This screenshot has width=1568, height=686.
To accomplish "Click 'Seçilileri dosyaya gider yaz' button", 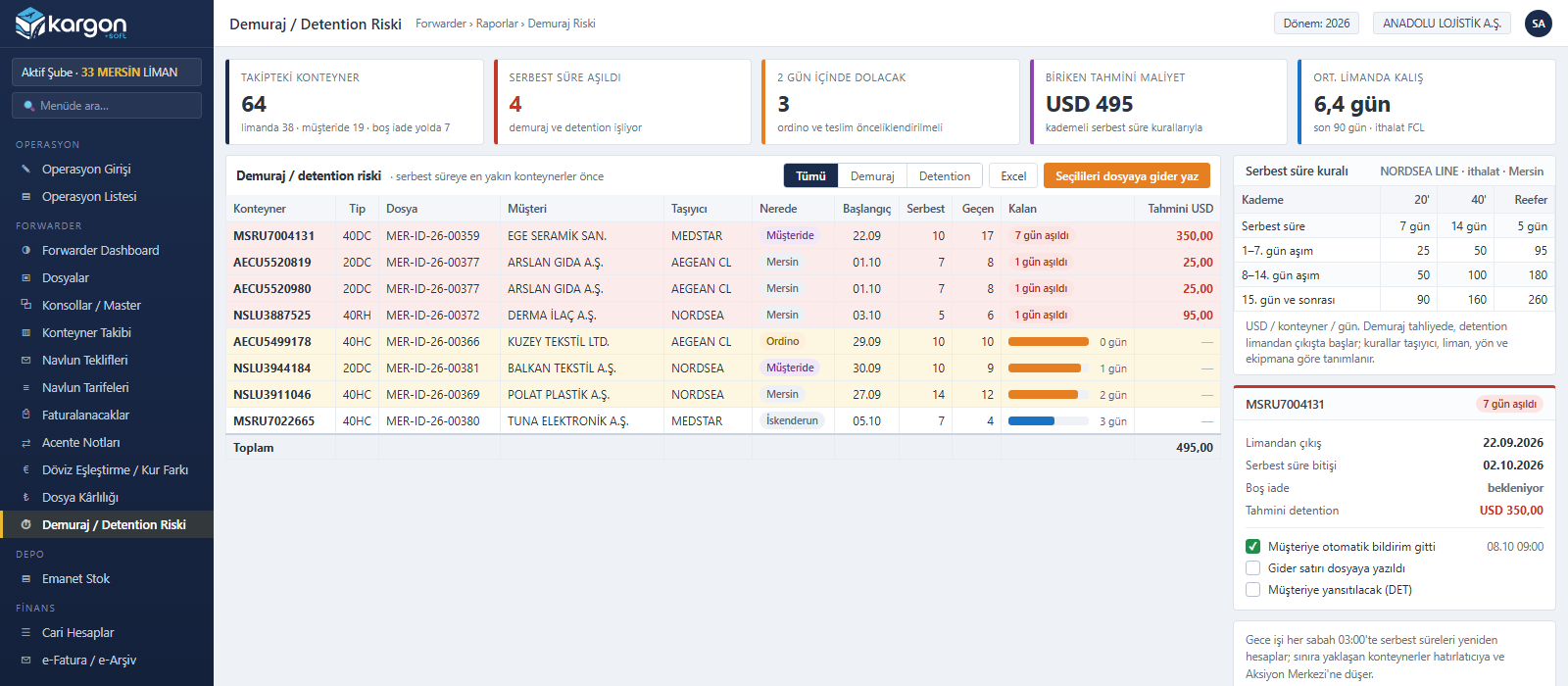I will pyautogui.click(x=1127, y=176).
